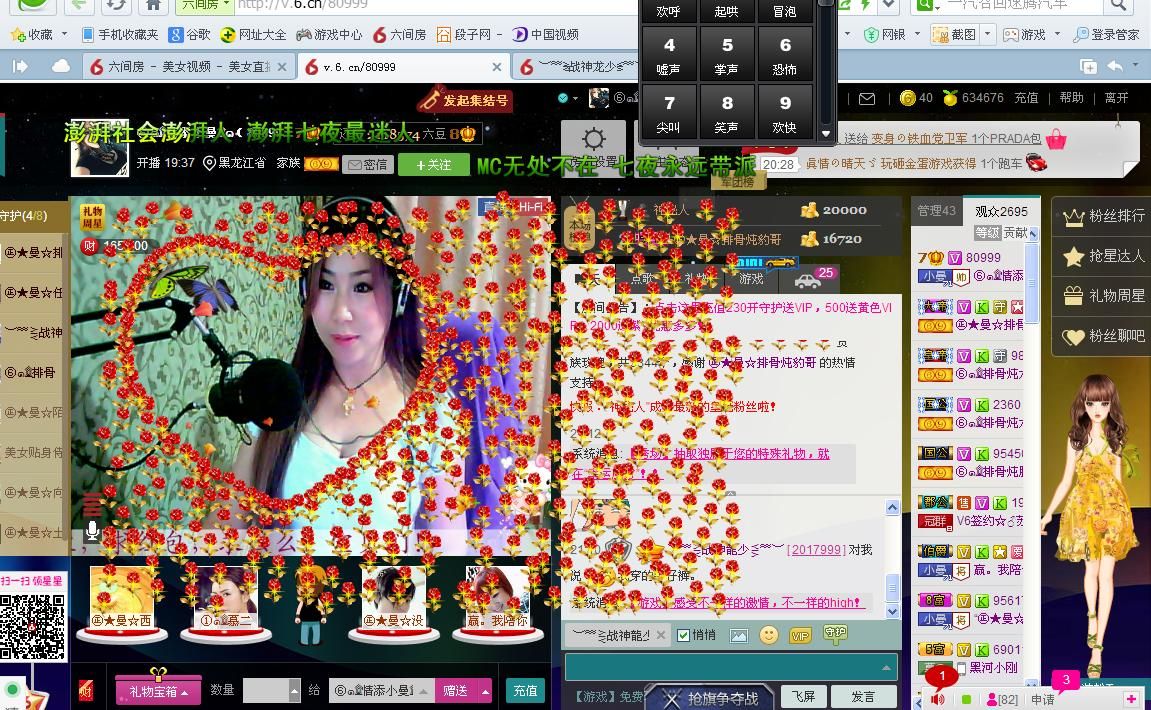
Task: Play sound effect 8 笑声
Action: coord(727,113)
